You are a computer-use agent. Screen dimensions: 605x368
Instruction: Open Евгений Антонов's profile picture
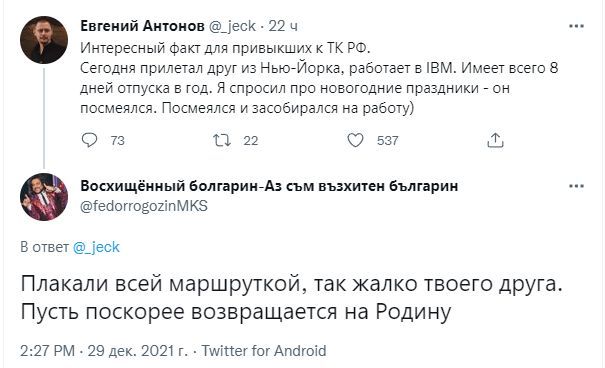[x=44, y=40]
